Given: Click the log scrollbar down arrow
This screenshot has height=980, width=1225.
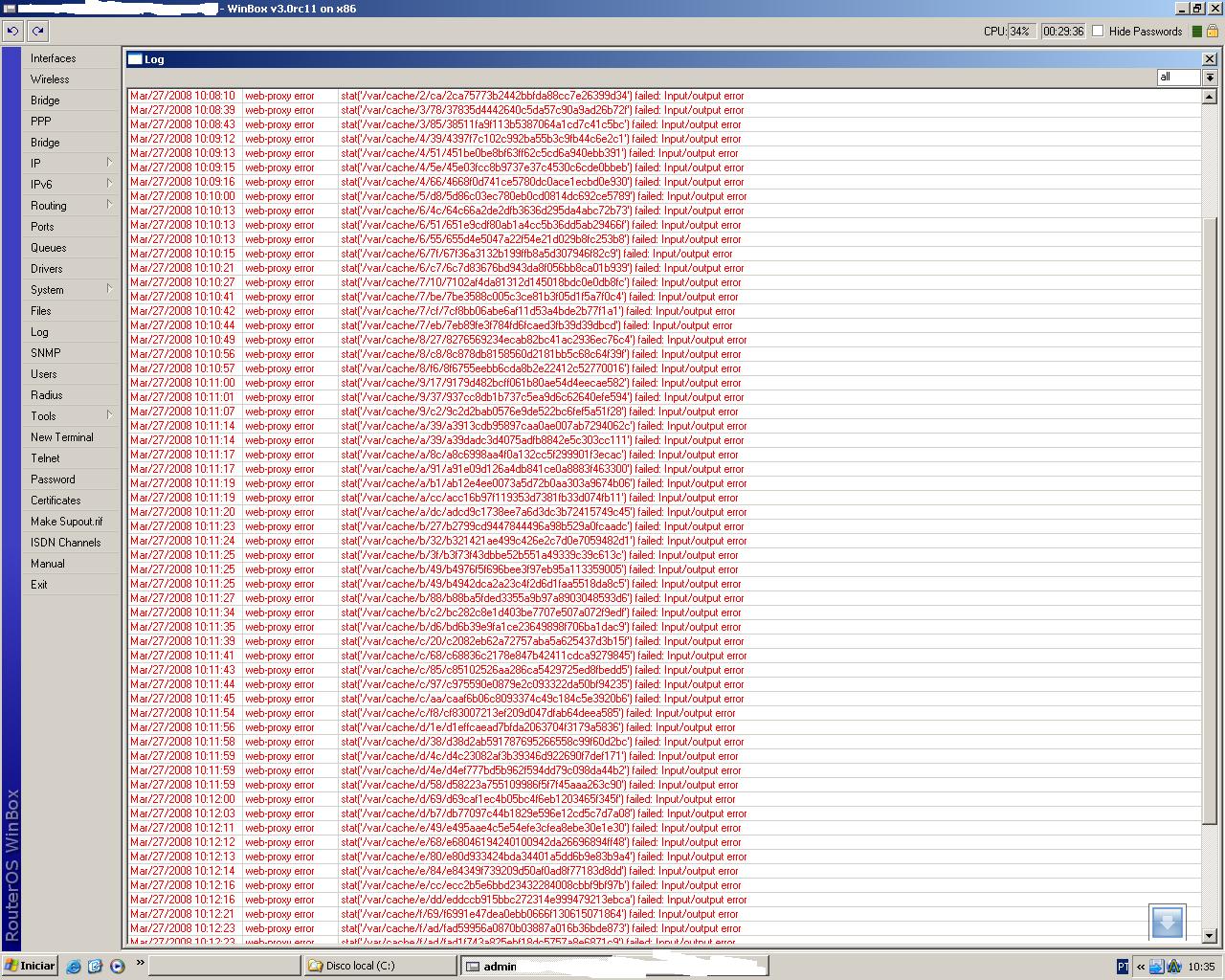Looking at the screenshot, I should point(1210,936).
